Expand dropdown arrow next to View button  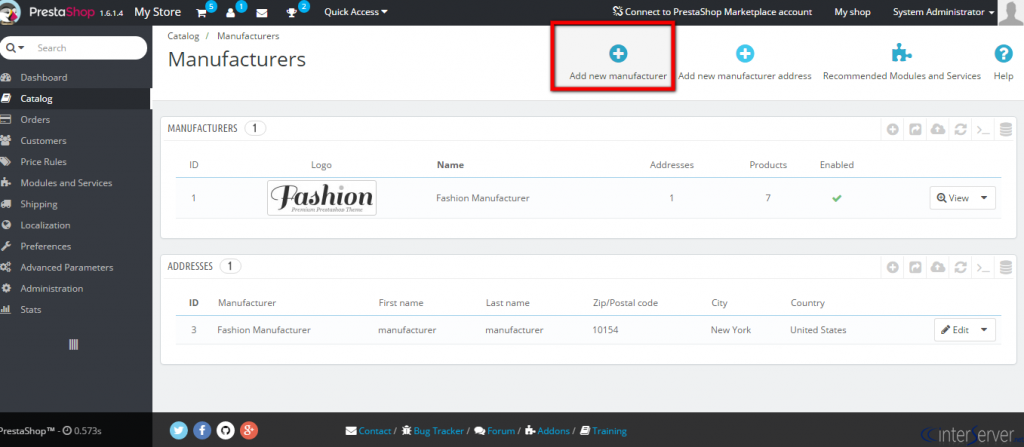coord(984,198)
